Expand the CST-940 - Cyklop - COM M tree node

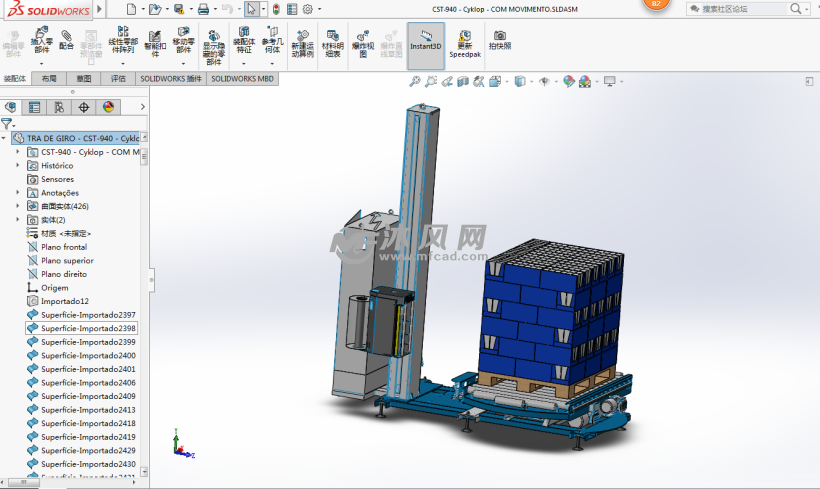tap(17, 152)
